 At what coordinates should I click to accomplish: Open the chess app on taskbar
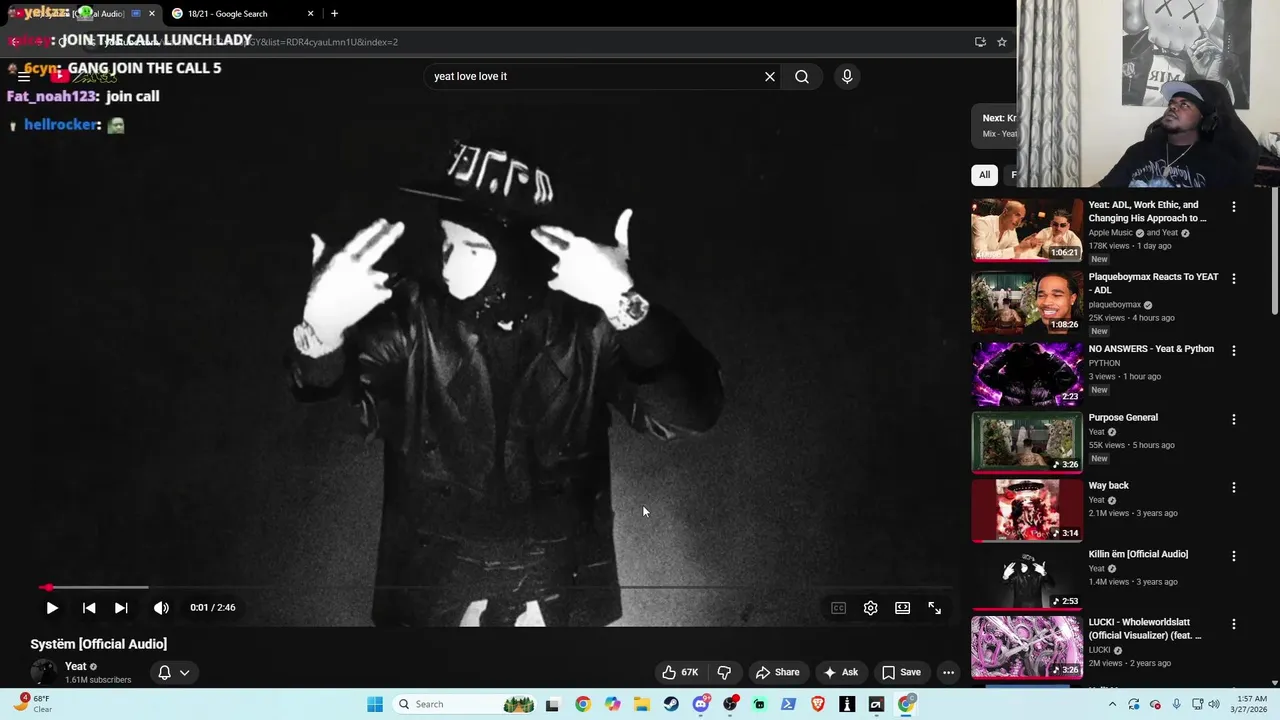coord(847,704)
